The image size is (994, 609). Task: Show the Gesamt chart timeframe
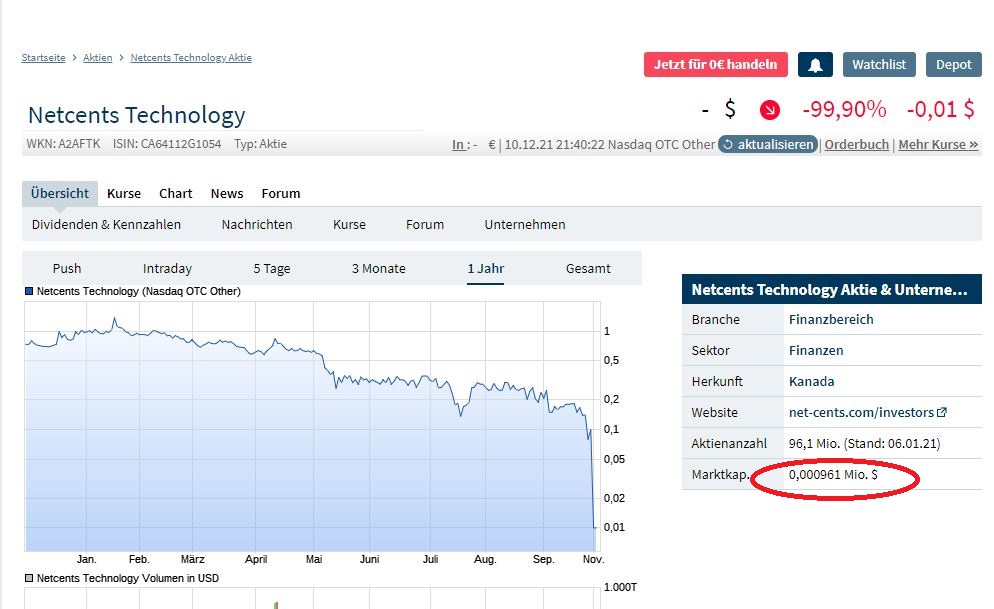point(588,268)
